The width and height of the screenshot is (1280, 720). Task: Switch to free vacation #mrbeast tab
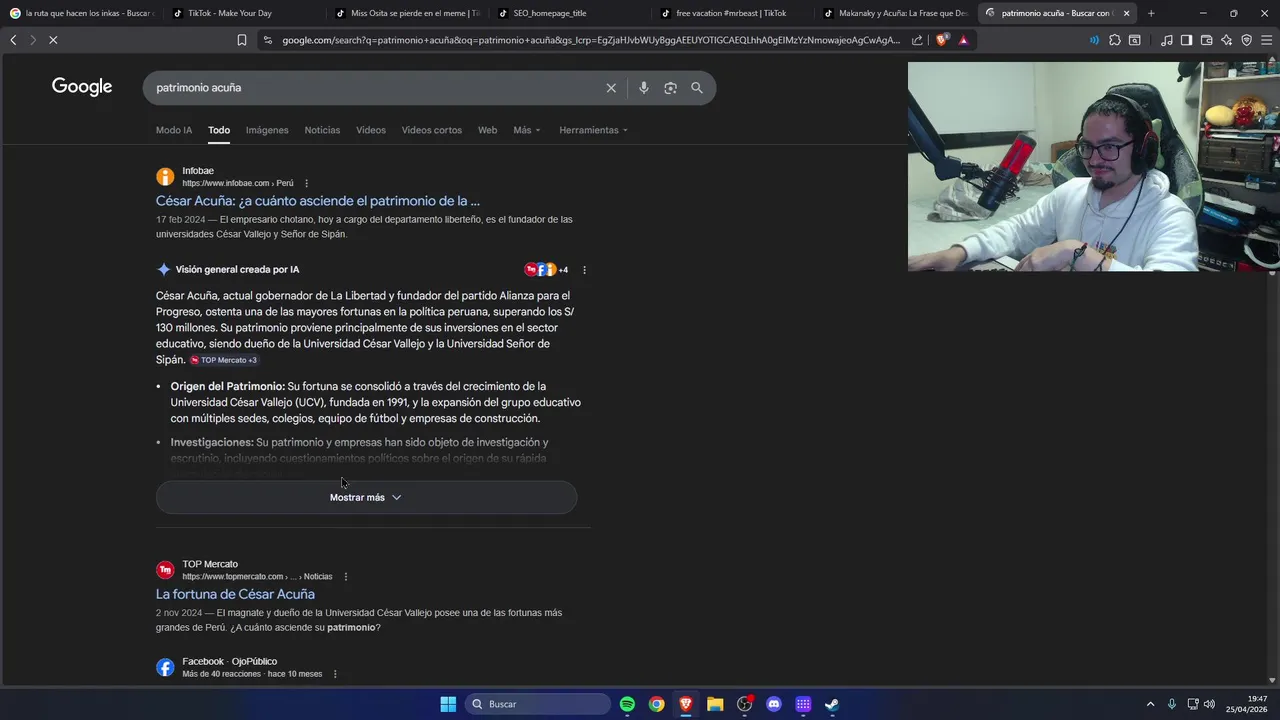click(x=731, y=13)
